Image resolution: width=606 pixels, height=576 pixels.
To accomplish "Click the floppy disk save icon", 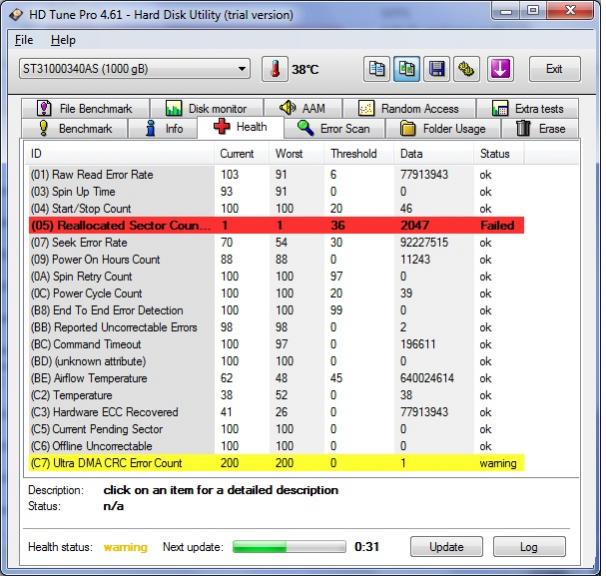I will pyautogui.click(x=437, y=69).
